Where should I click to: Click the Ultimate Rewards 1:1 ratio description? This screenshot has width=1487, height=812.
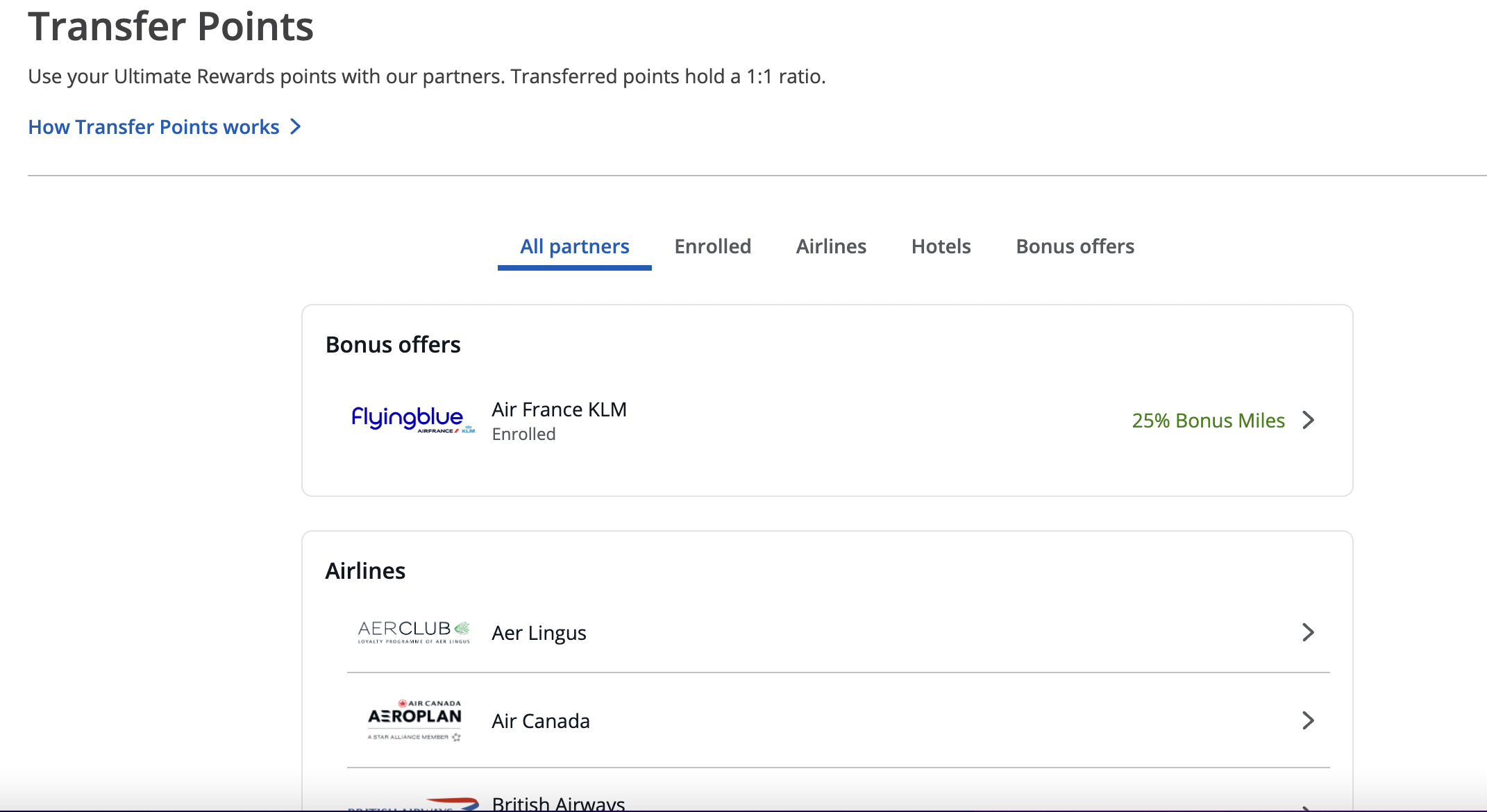coord(427,76)
